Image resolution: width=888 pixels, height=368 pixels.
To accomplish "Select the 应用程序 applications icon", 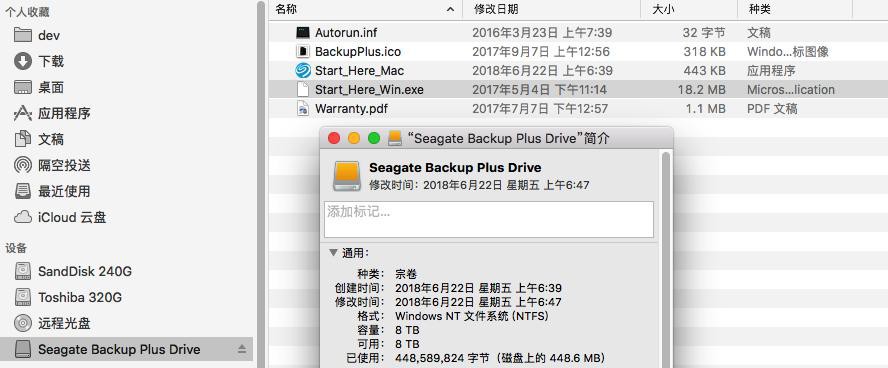I will [x=23, y=113].
